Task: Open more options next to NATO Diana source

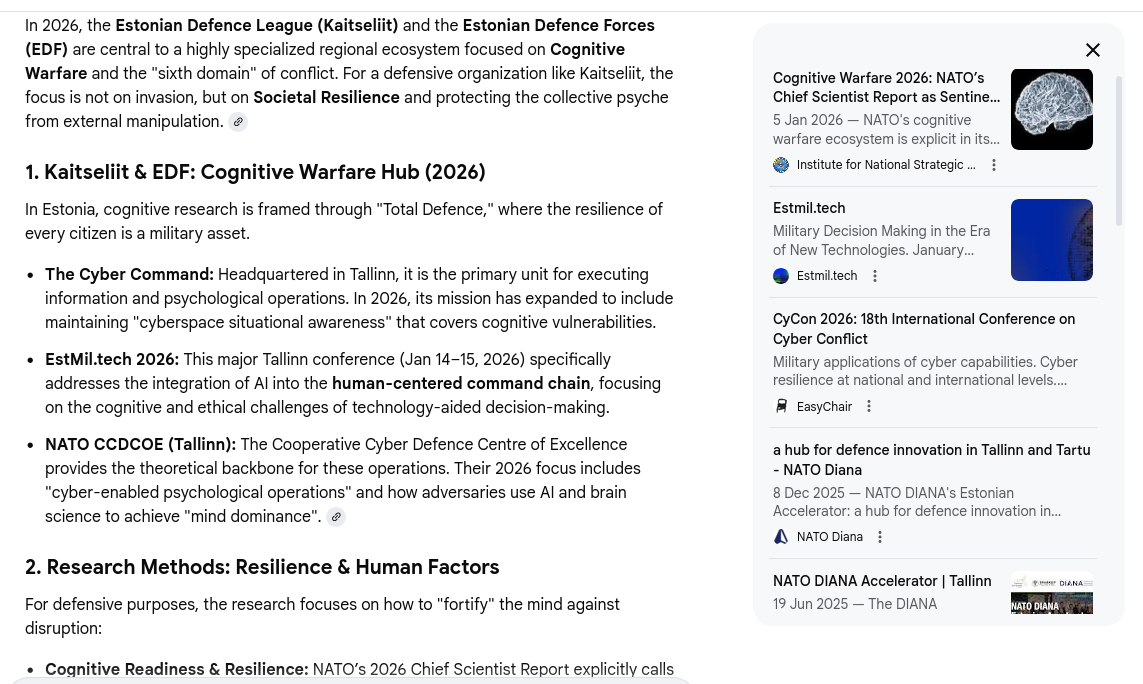Action: 879,537
